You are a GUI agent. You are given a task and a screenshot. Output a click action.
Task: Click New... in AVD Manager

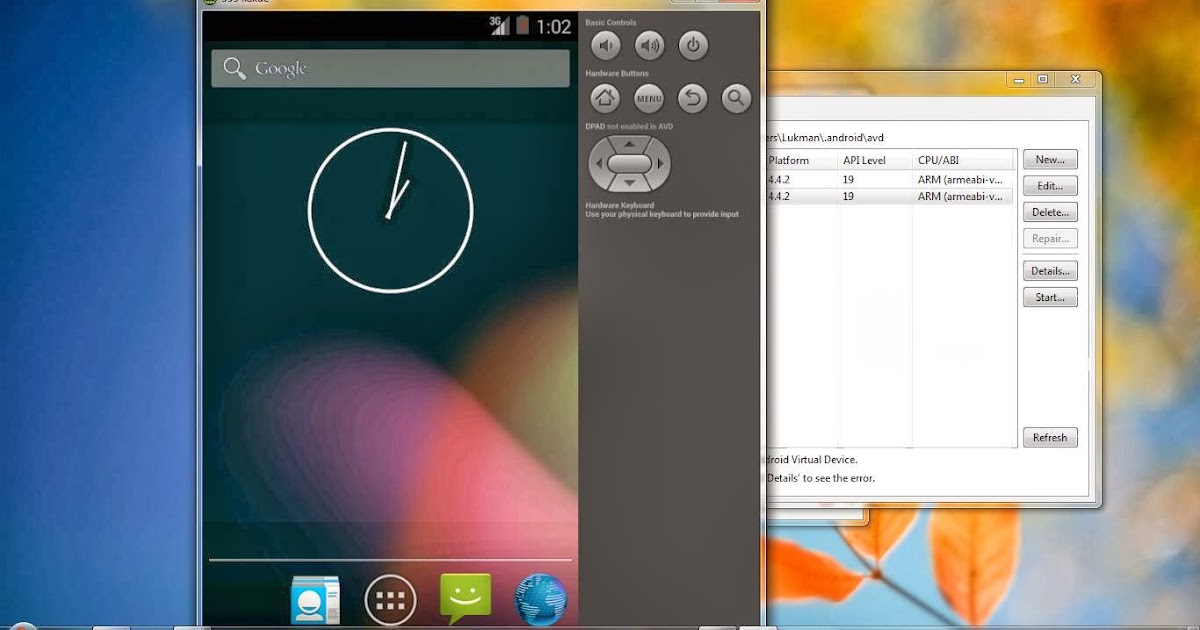(1050, 159)
